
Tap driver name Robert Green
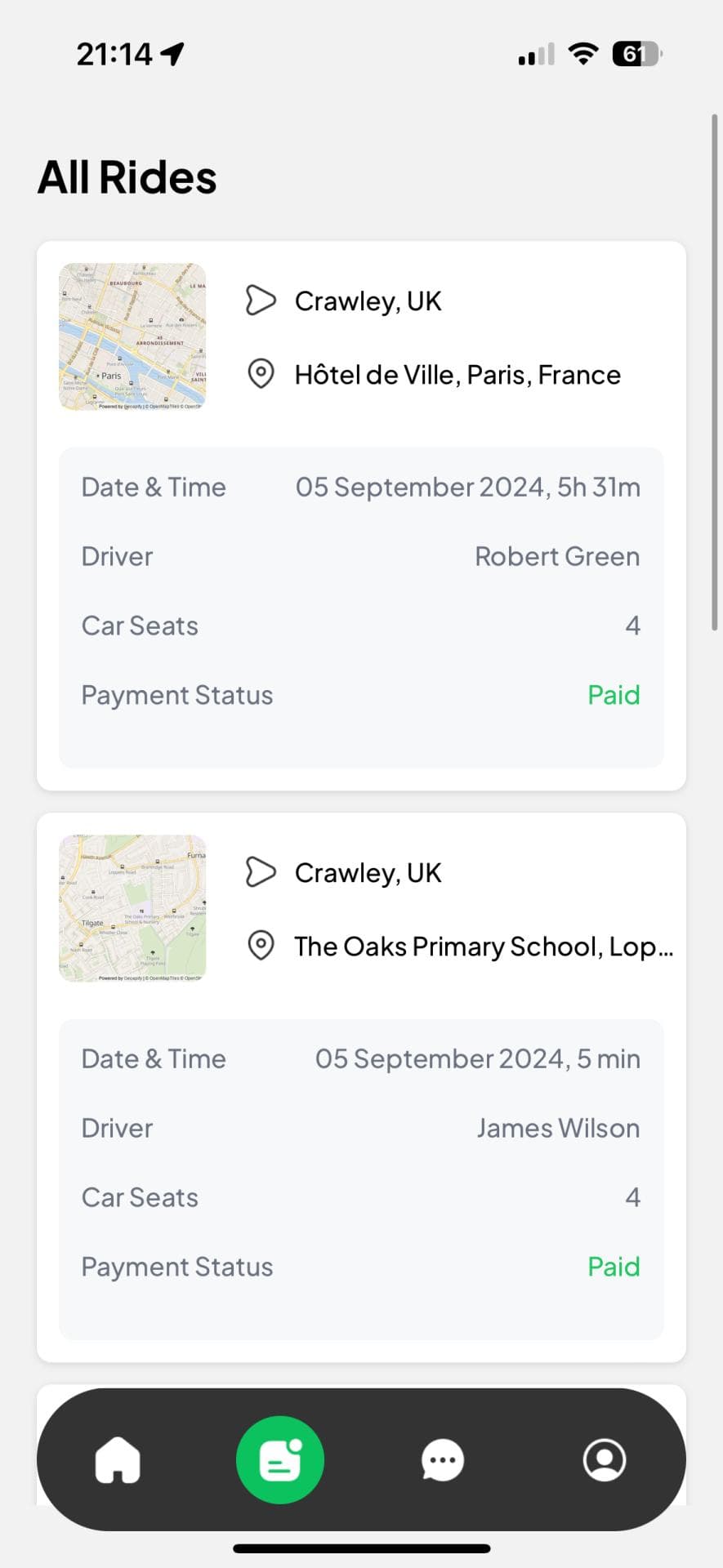(557, 557)
